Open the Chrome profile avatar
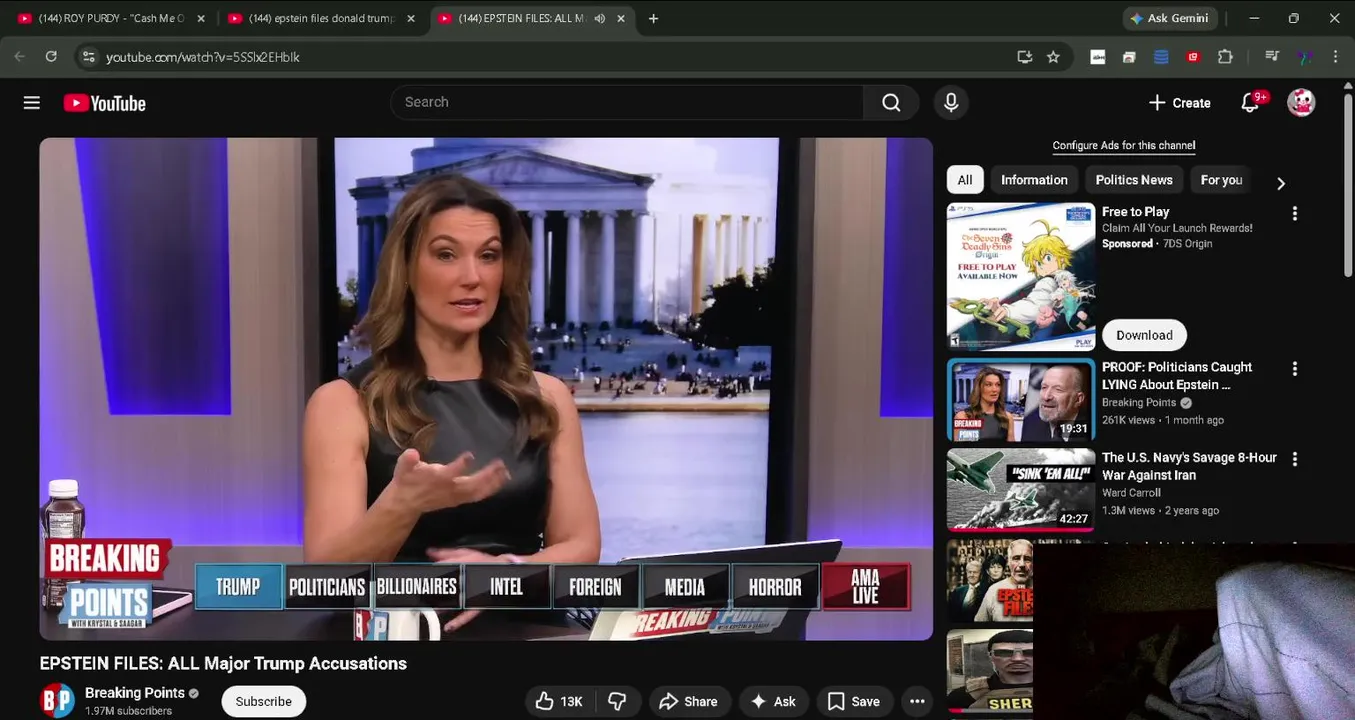1355x720 pixels. coord(1304,57)
